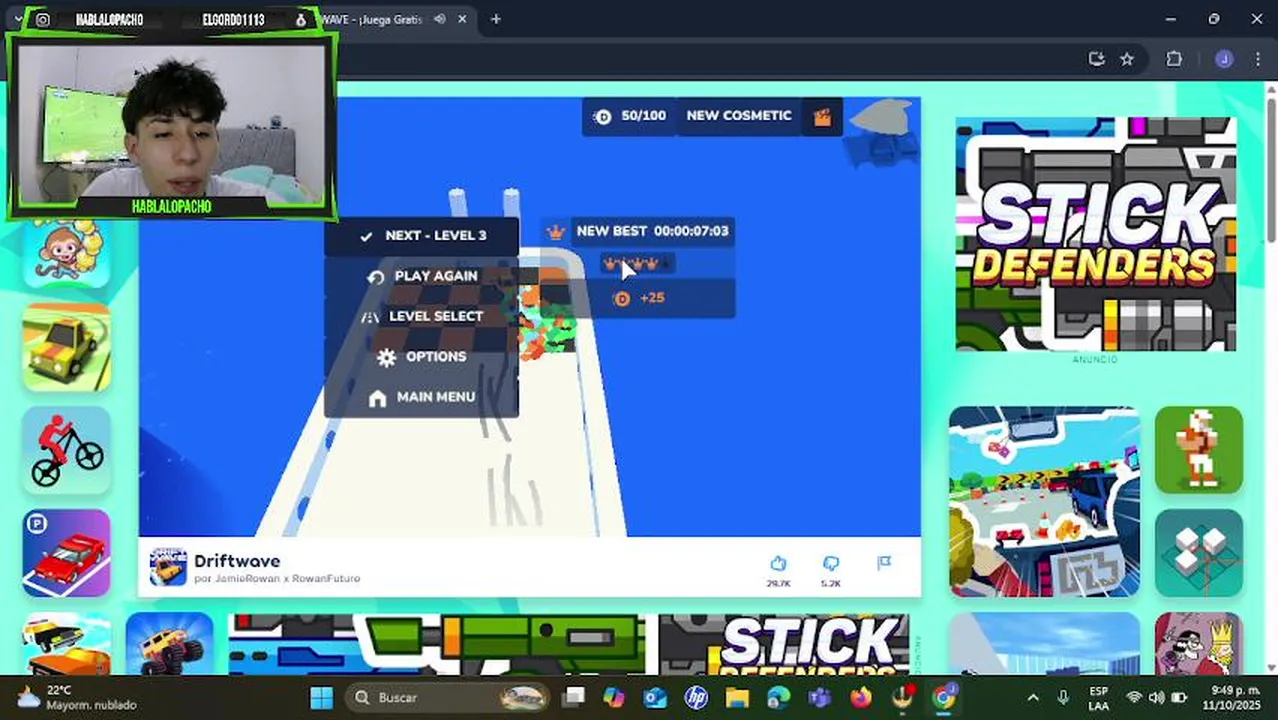Mute the Driftwave tab audio icon

point(440,19)
